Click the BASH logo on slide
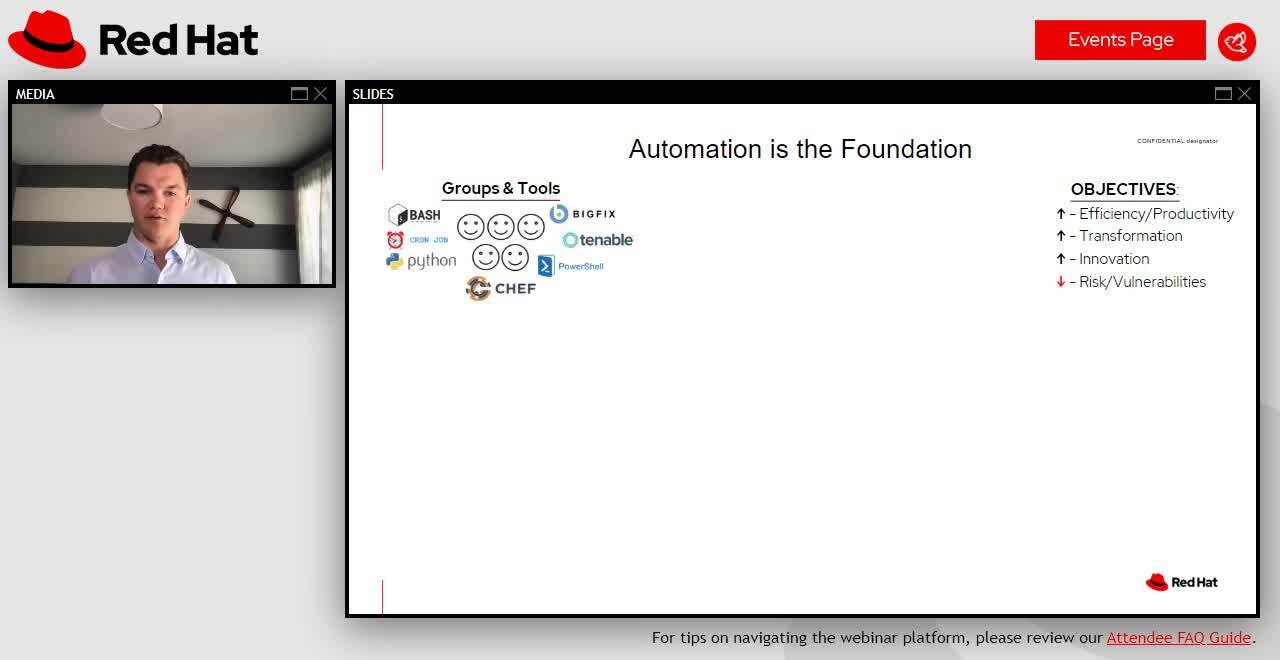The image size is (1280, 660). (x=414, y=215)
